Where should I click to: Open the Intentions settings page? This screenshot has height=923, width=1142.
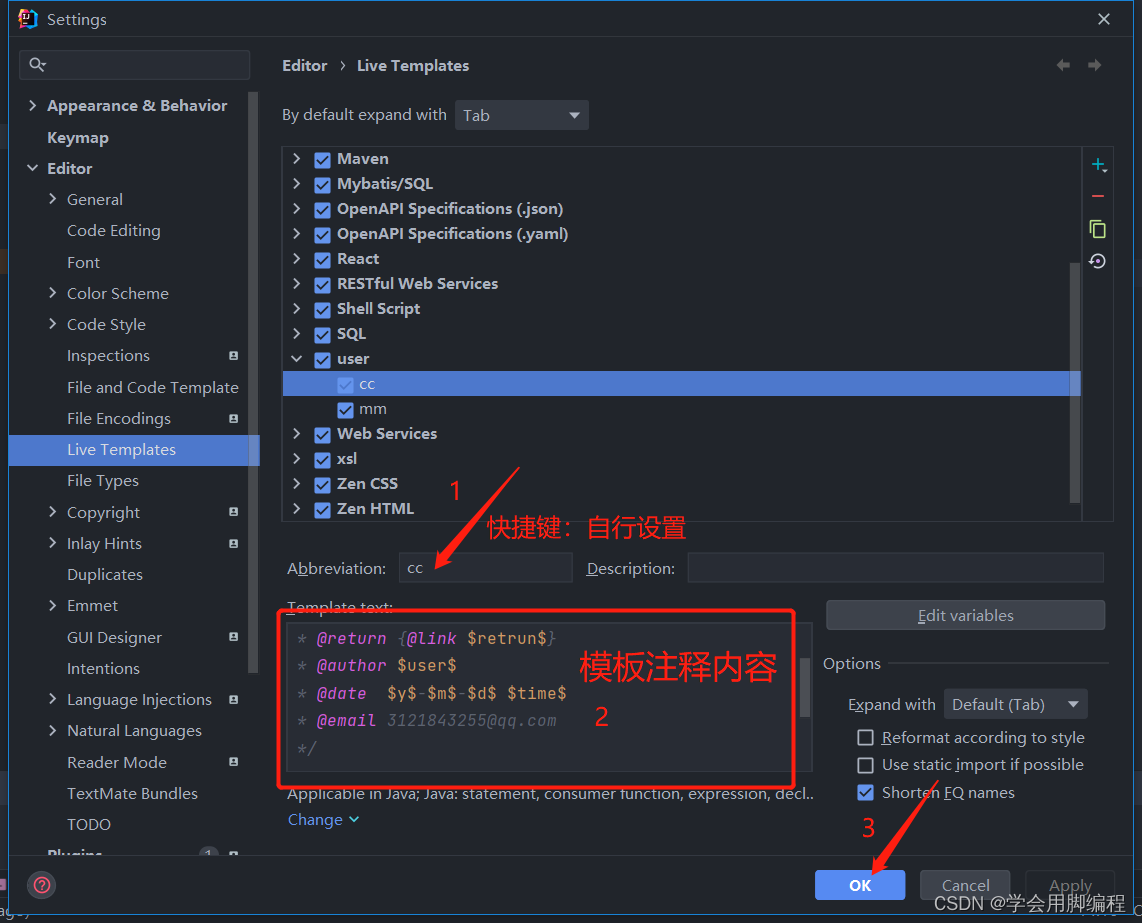[x=103, y=669]
